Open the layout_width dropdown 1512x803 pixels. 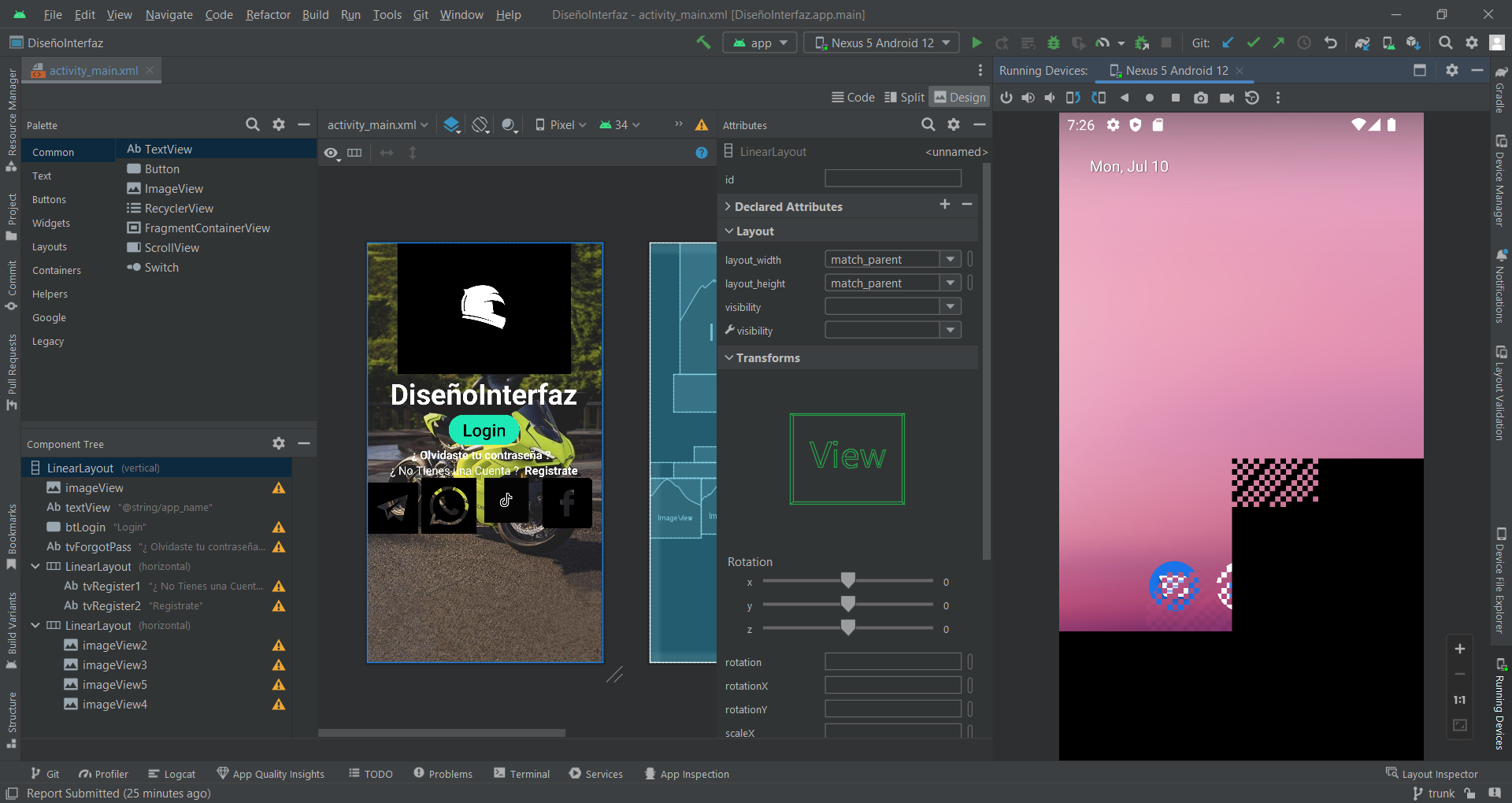point(951,259)
